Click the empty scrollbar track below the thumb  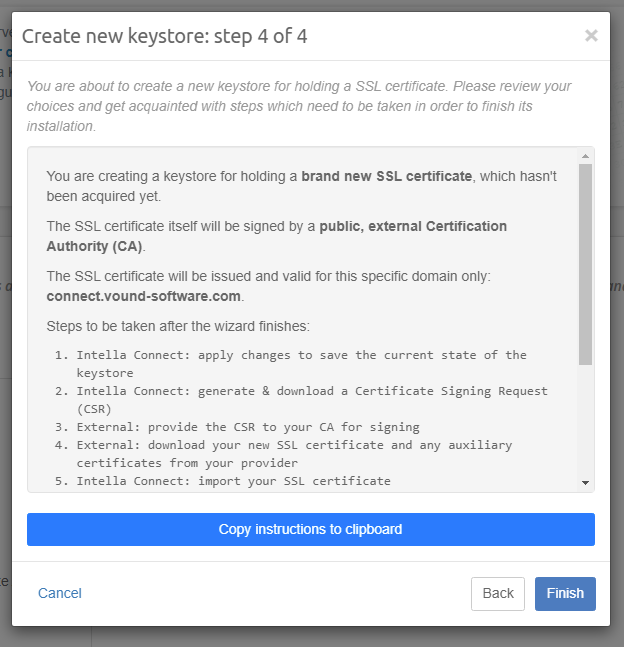(x=585, y=420)
